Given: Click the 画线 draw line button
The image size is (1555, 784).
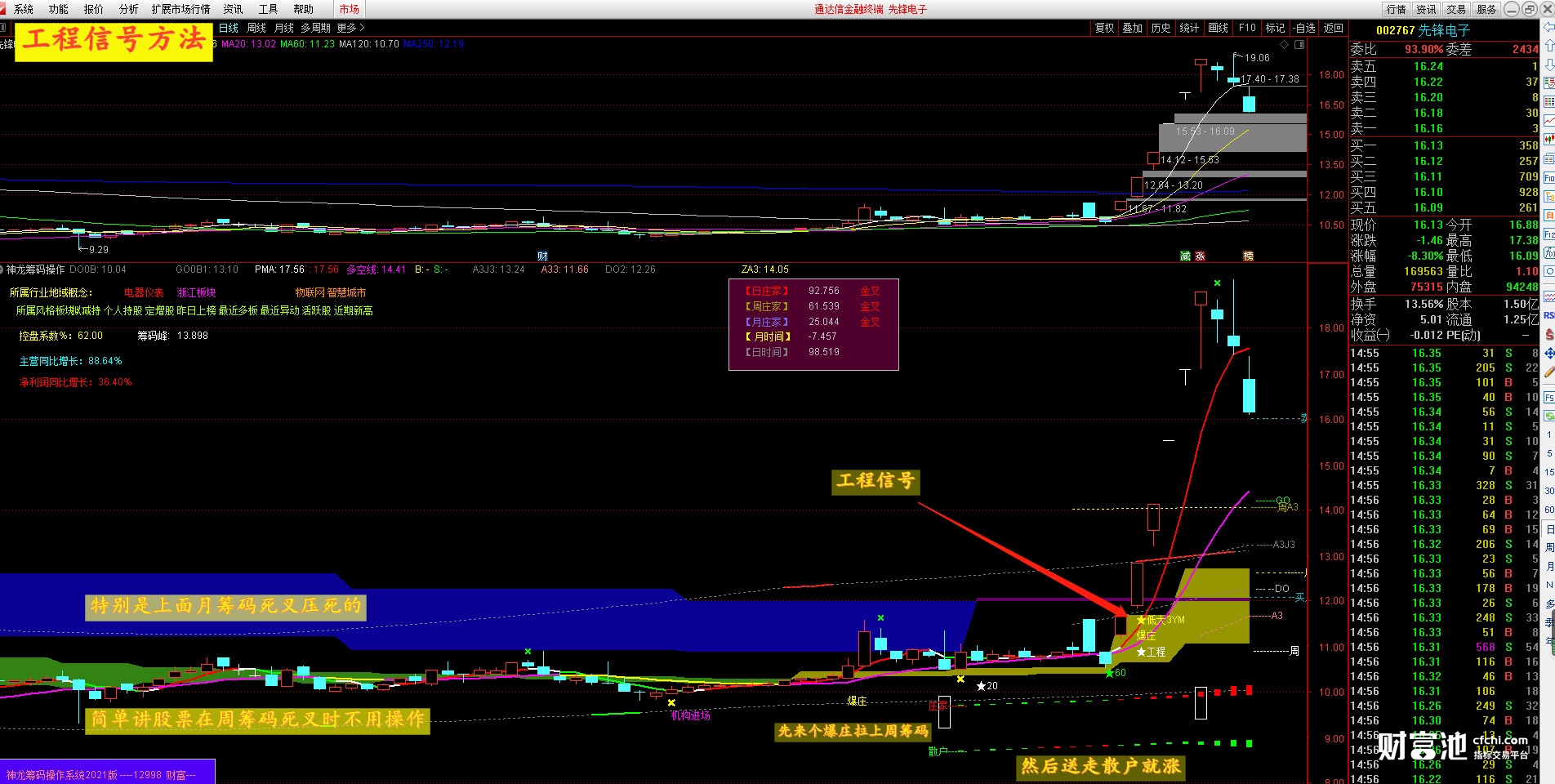Looking at the screenshot, I should pyautogui.click(x=1218, y=28).
